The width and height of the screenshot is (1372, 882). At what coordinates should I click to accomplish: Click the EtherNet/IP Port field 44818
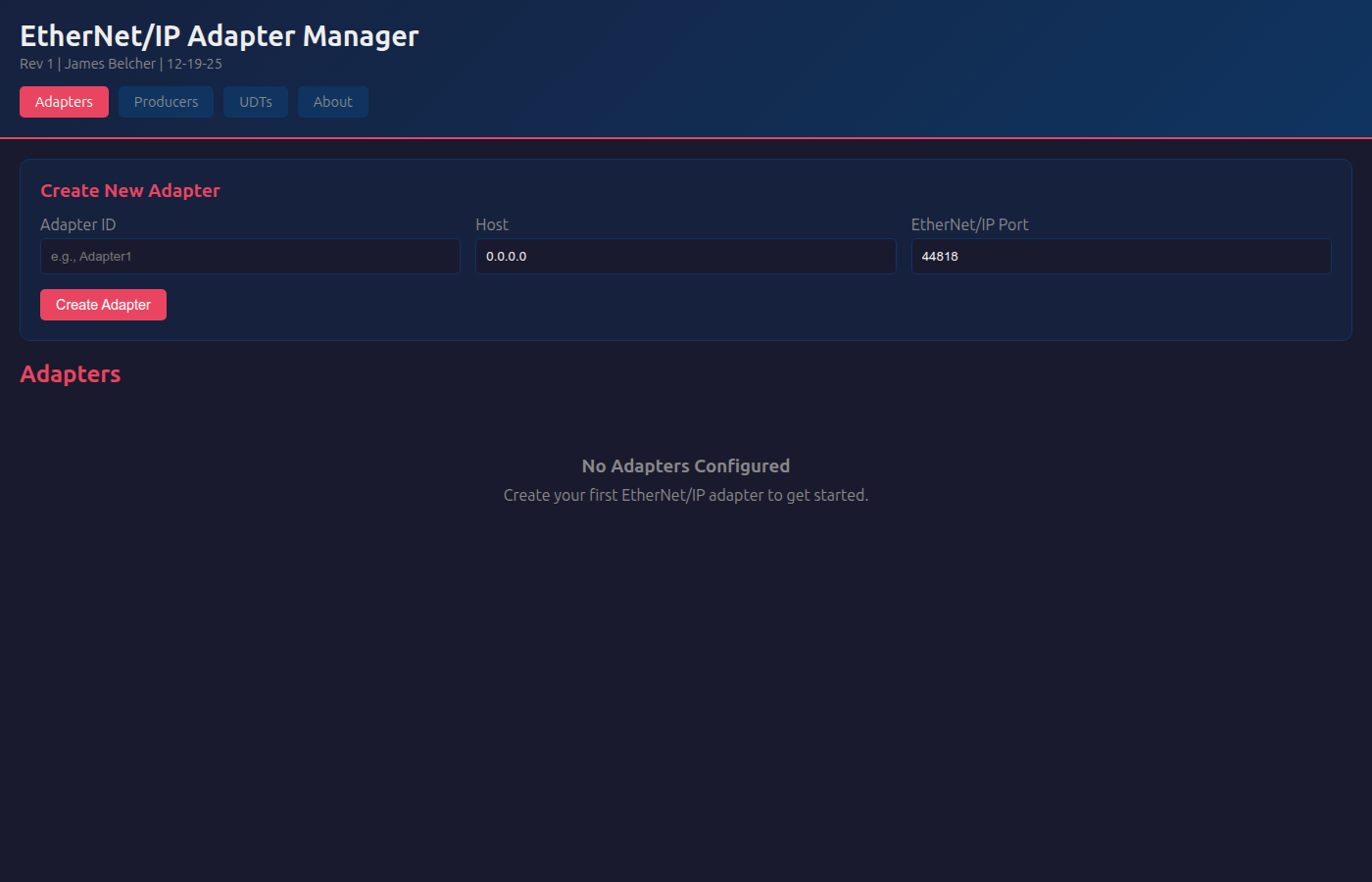(1121, 257)
